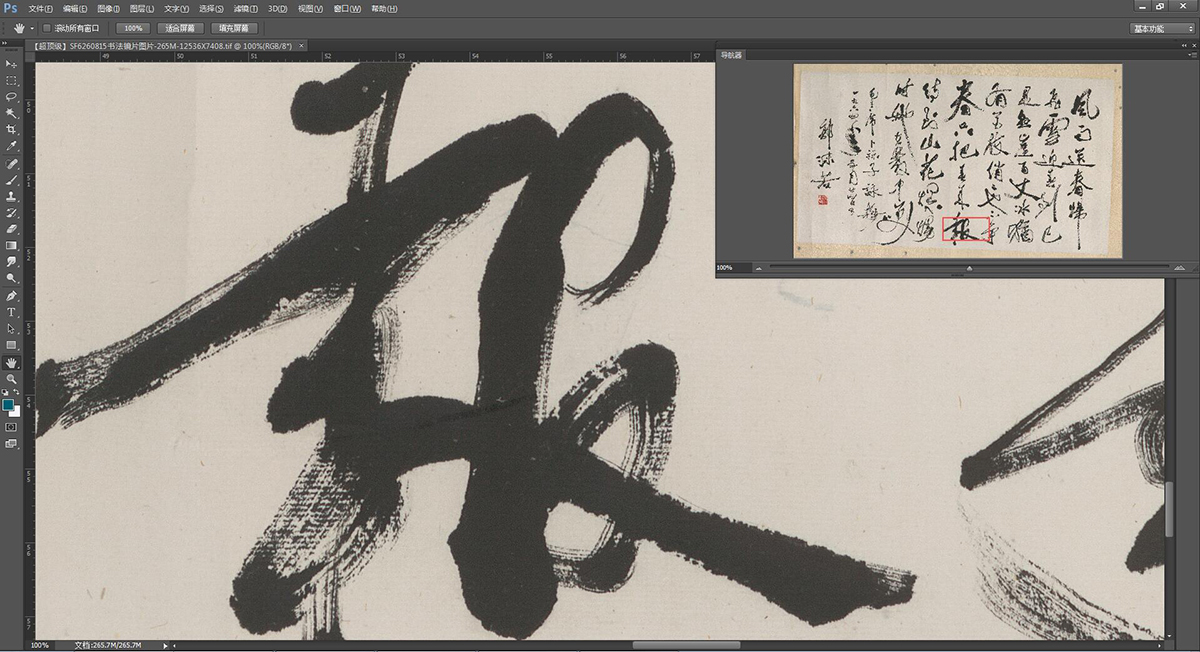Select the Pen tool
The image size is (1200, 652).
pos(11,296)
